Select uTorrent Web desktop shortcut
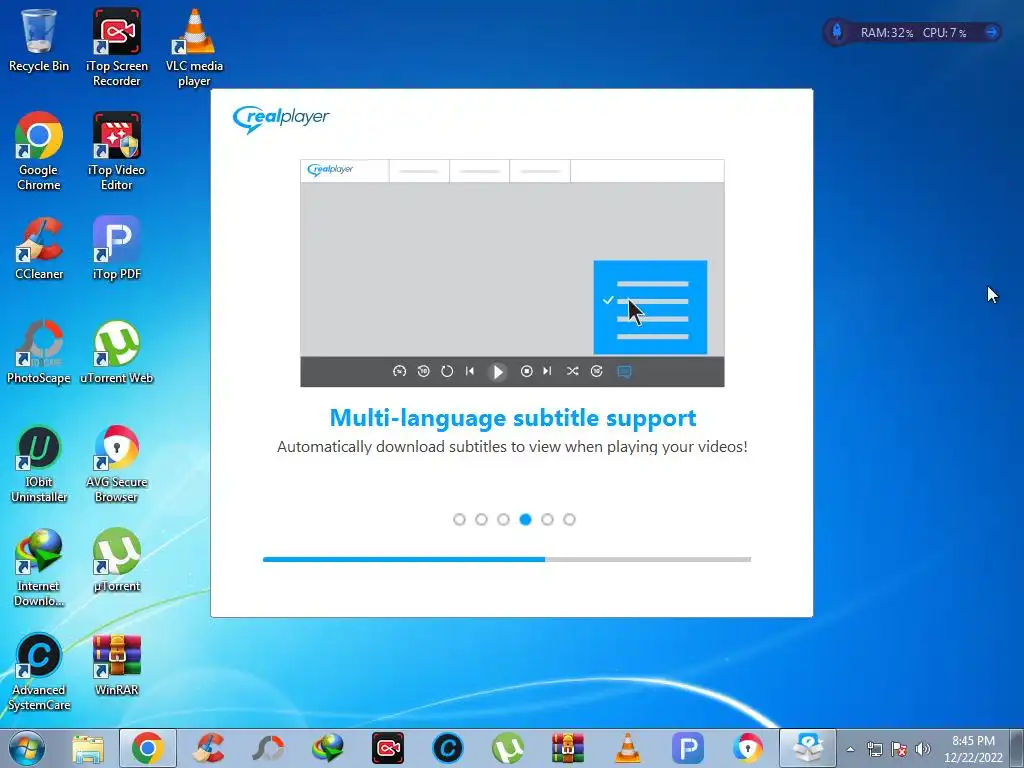1024x768 pixels. coord(116,352)
